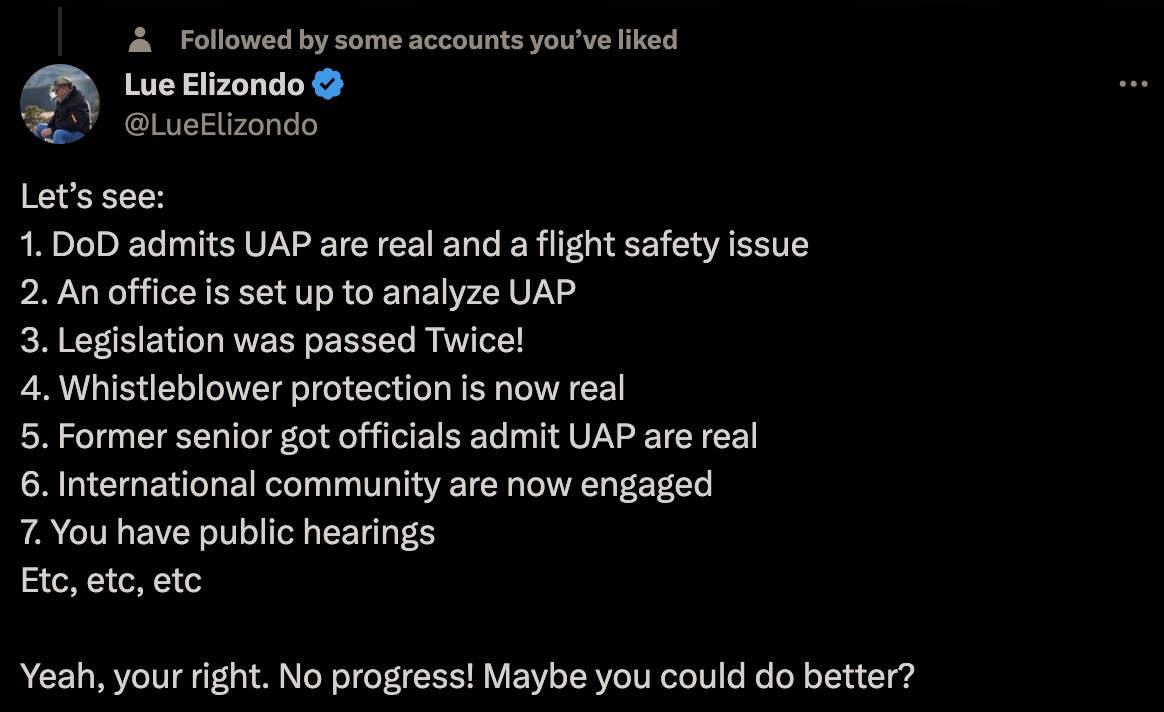Viewport: 1164px width, 712px height.
Task: Open the @LueElizondo handle link
Action: click(221, 124)
